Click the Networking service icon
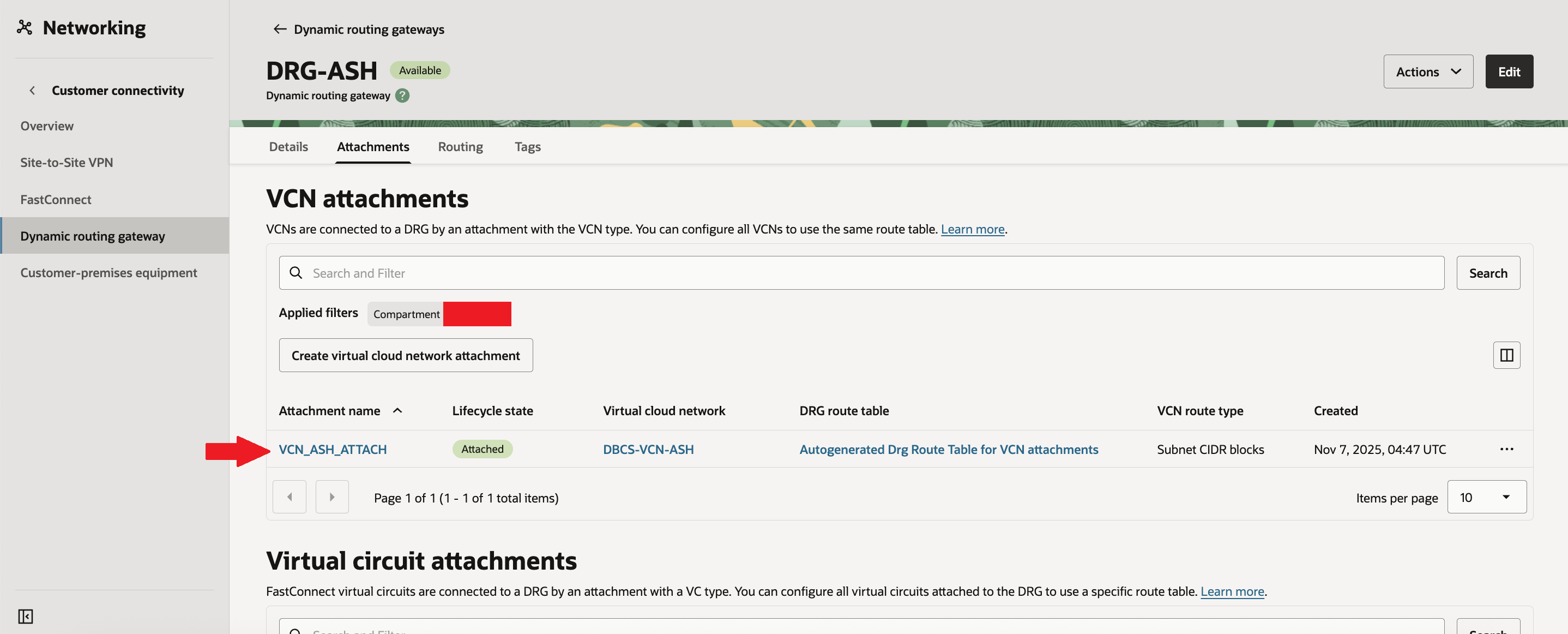1568x634 pixels. [25, 27]
